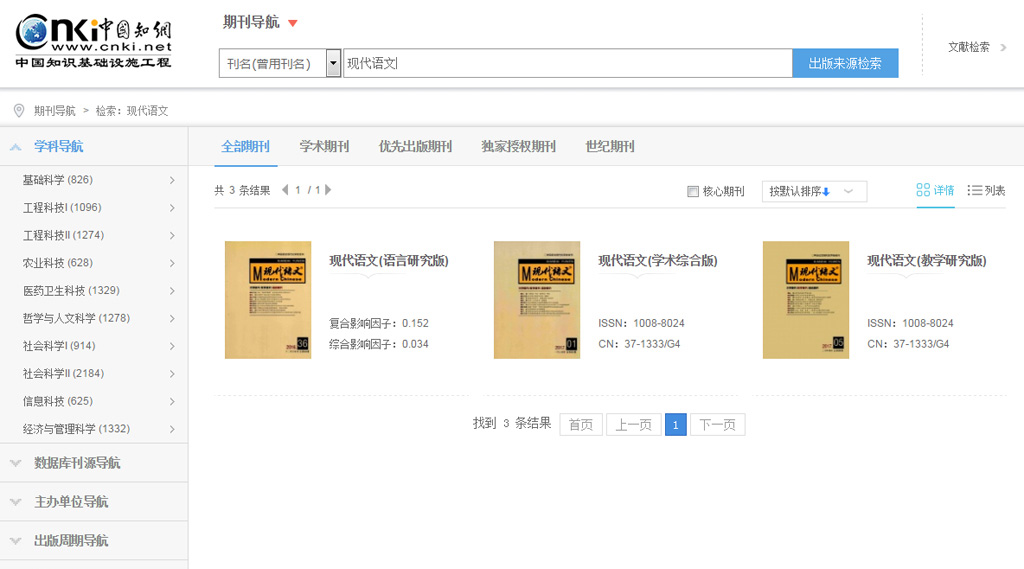
Task: Focus the search box containing 现代语文
Action: point(568,63)
